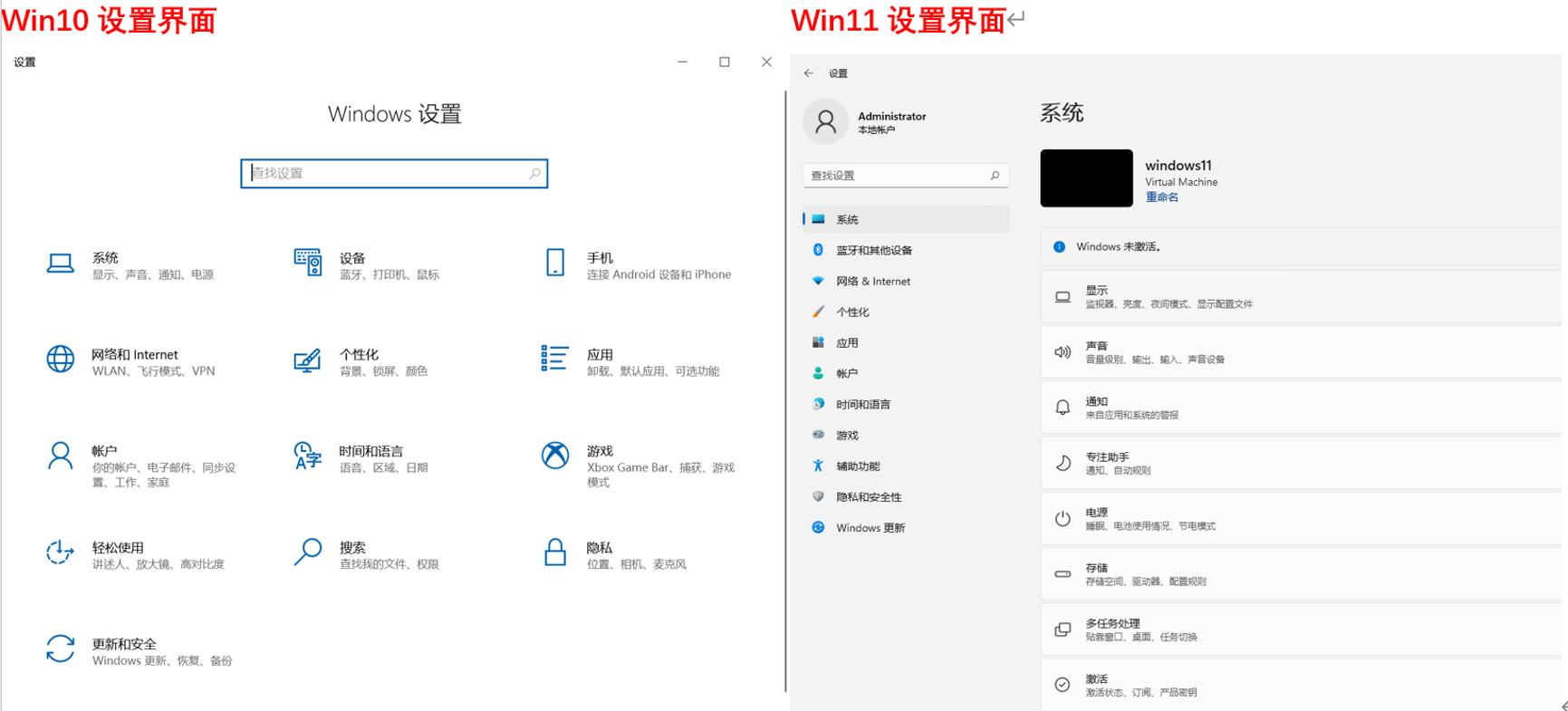Click '背景、锁屏、颜色' text in Win10
1568x711 pixels.
click(x=383, y=371)
